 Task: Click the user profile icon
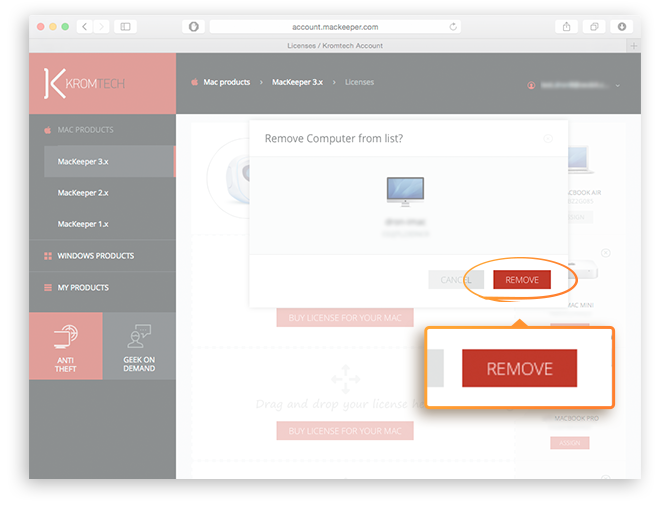pos(531,86)
